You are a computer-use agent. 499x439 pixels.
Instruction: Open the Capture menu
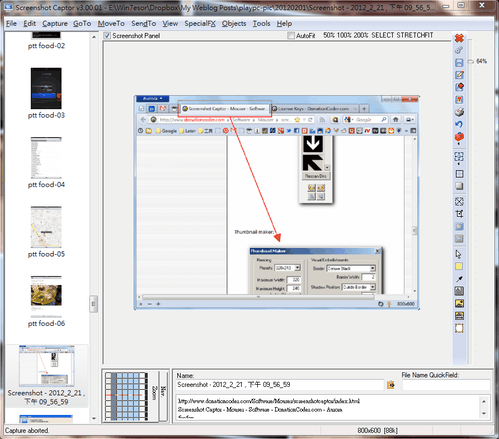click(x=55, y=24)
